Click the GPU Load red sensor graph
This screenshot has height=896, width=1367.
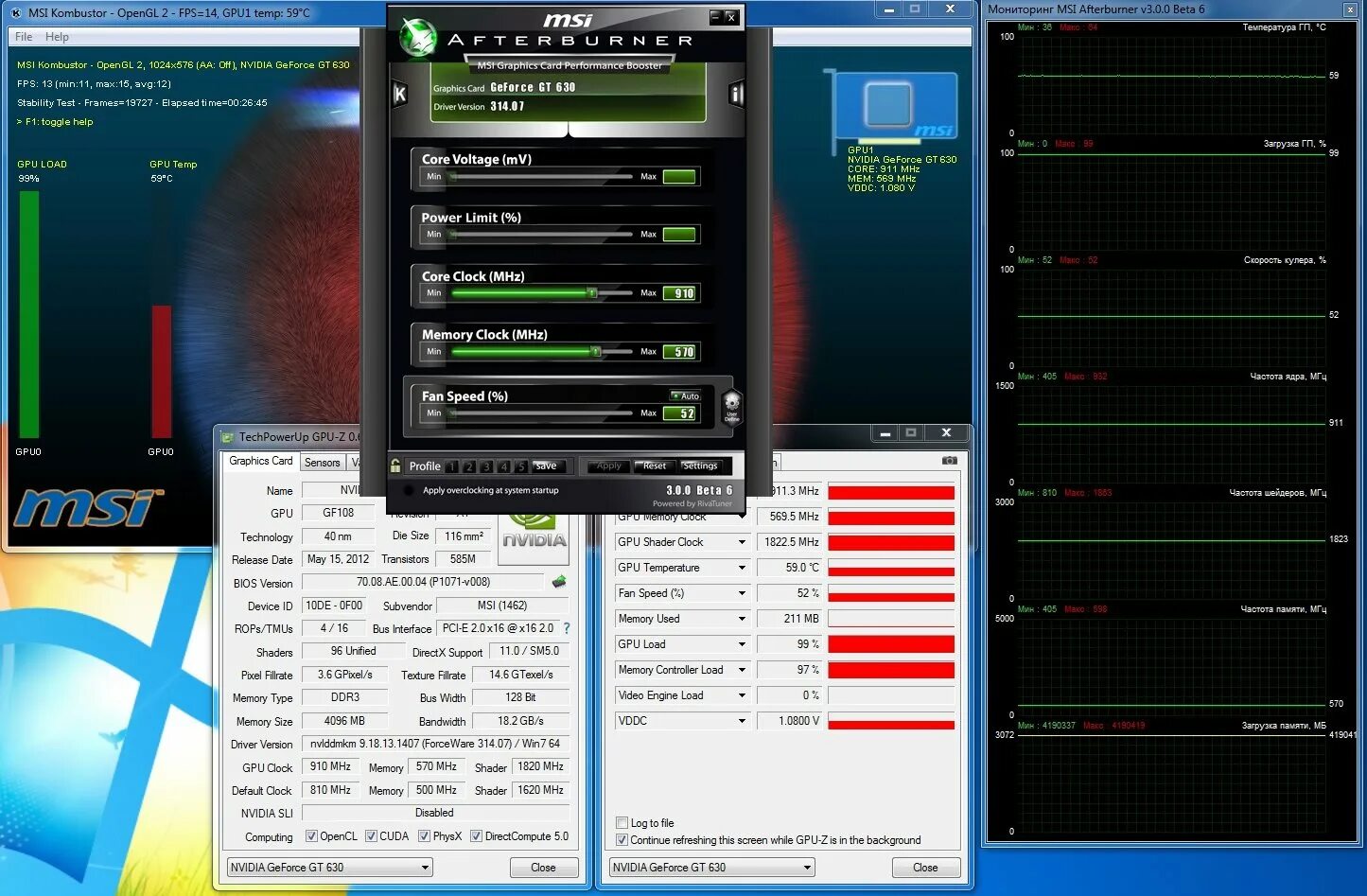[x=891, y=644]
